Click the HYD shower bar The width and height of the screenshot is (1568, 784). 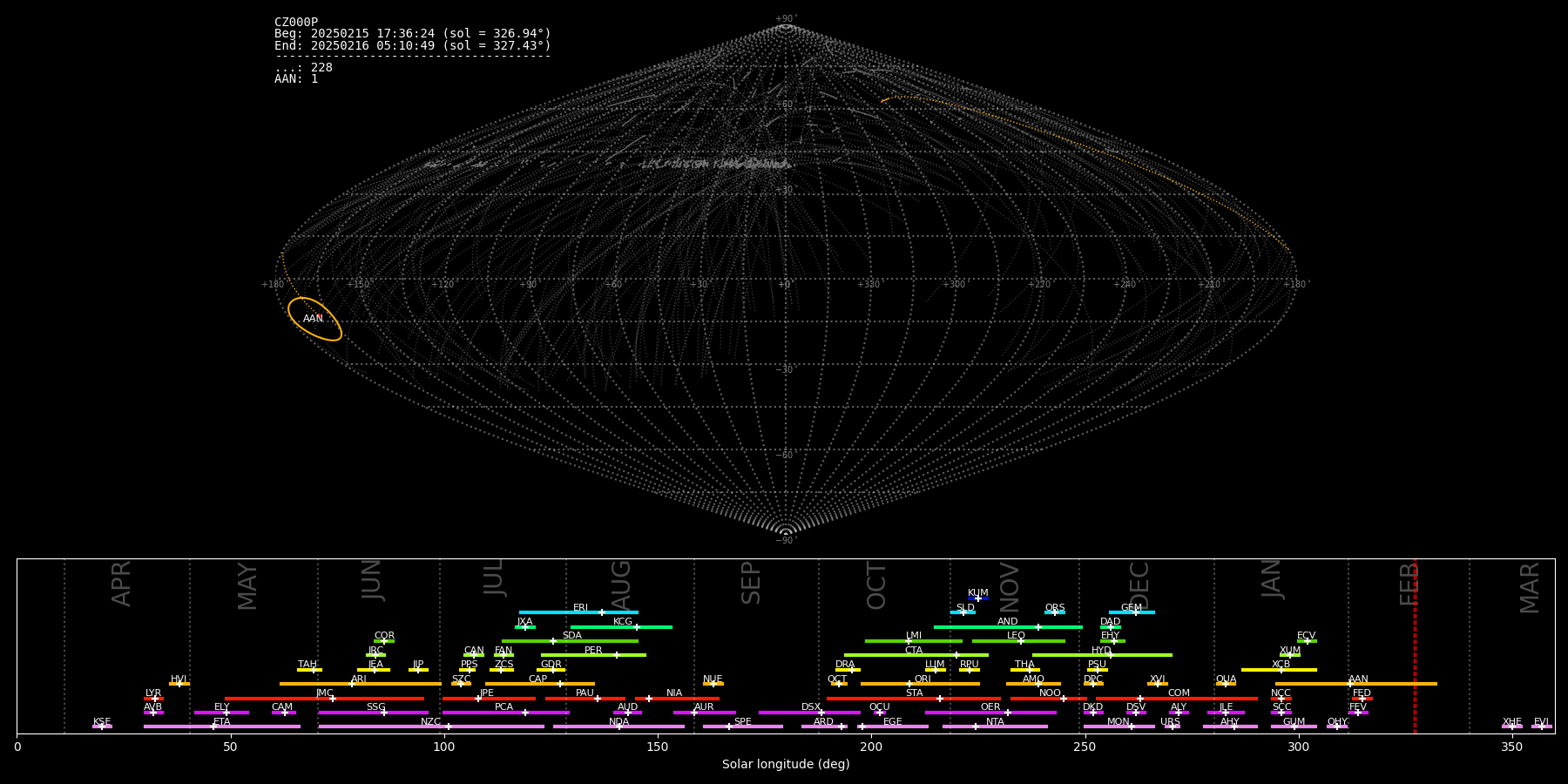1102,655
